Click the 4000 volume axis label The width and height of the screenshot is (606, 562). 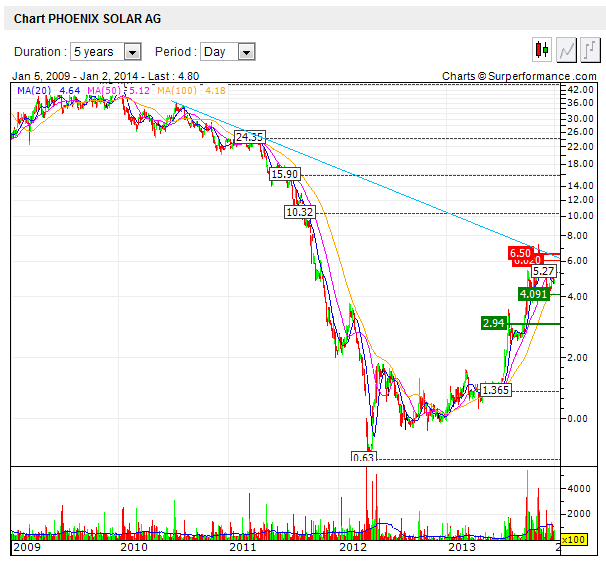tap(579, 489)
